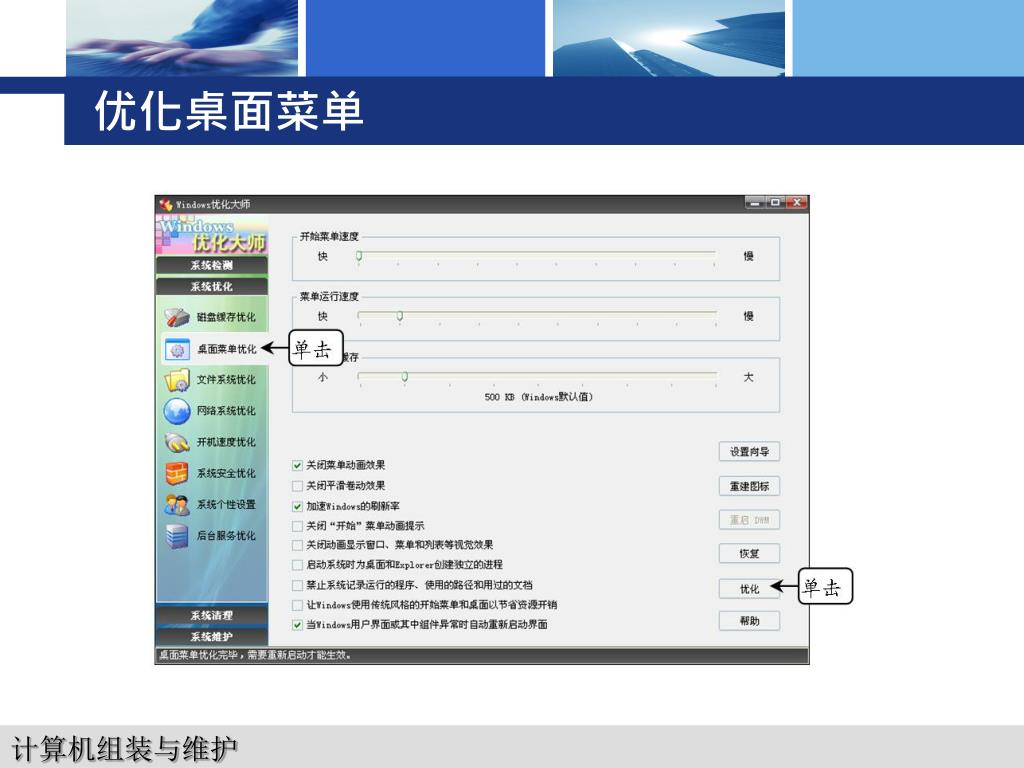This screenshot has width=1024, height=768.
Task: Select 系统个性设置 label in sidebar
Action: pyautogui.click(x=226, y=504)
